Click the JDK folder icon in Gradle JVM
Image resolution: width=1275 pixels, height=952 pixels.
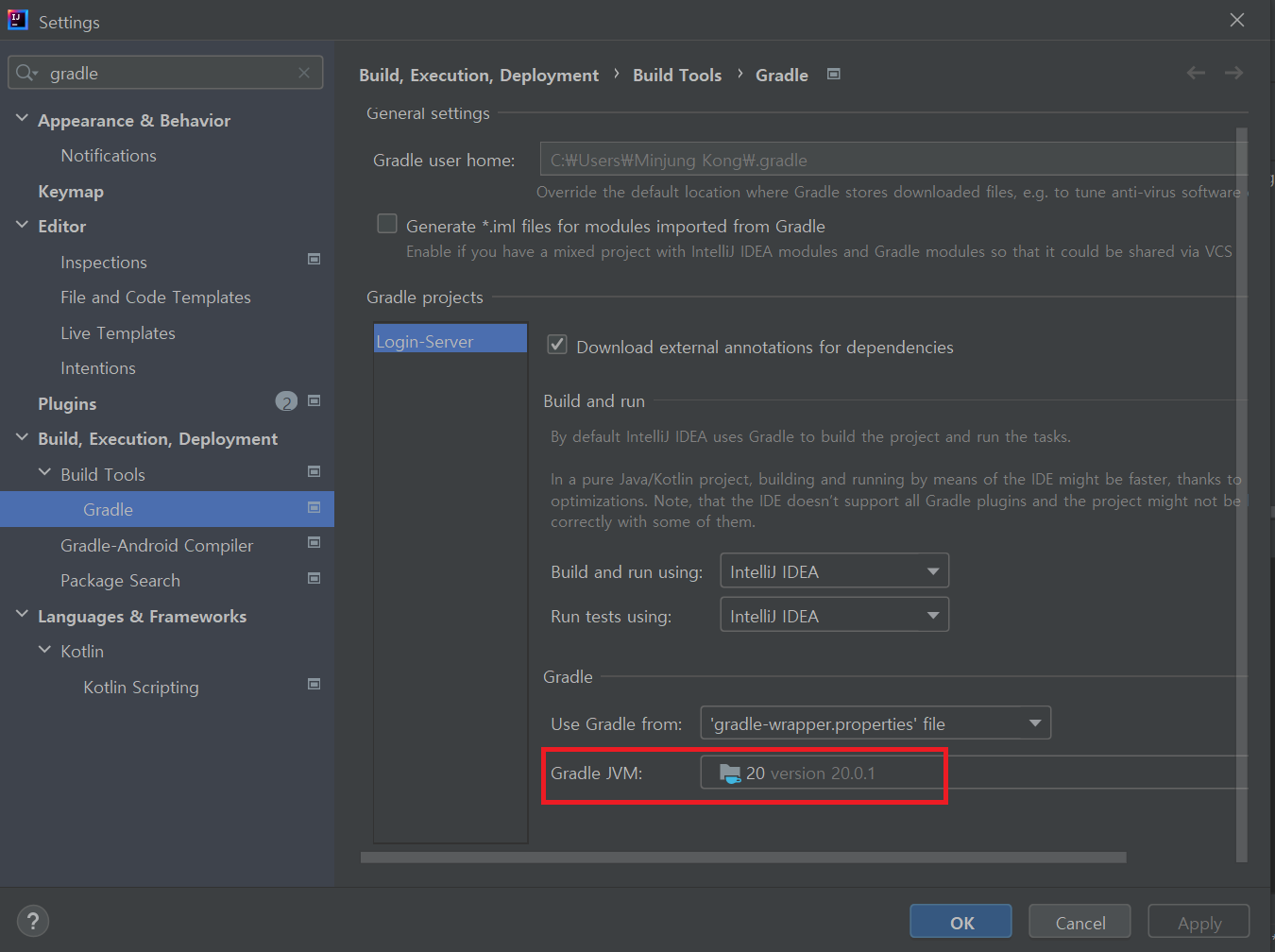730,773
